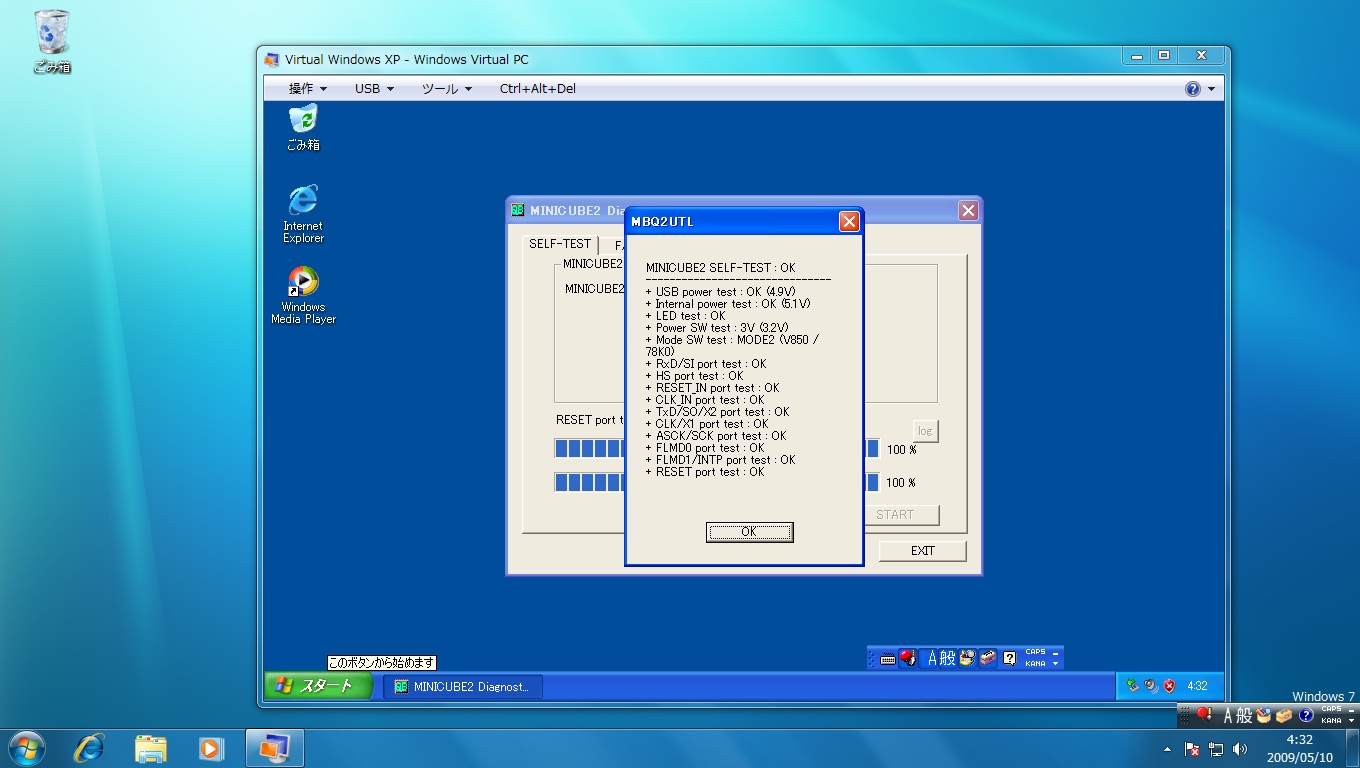Viewport: 1360px width, 768px height.
Task: Click the Windows 7 Start orb
Action: click(26, 747)
